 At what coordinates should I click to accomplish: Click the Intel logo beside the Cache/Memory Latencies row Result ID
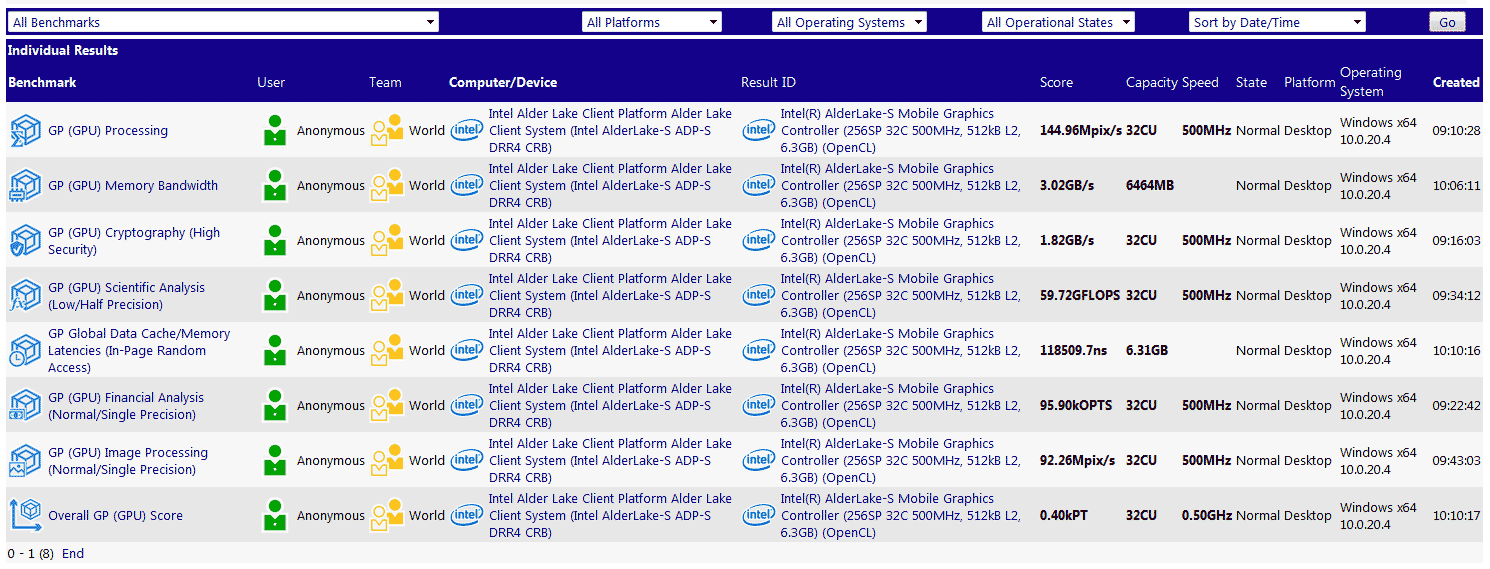point(759,350)
